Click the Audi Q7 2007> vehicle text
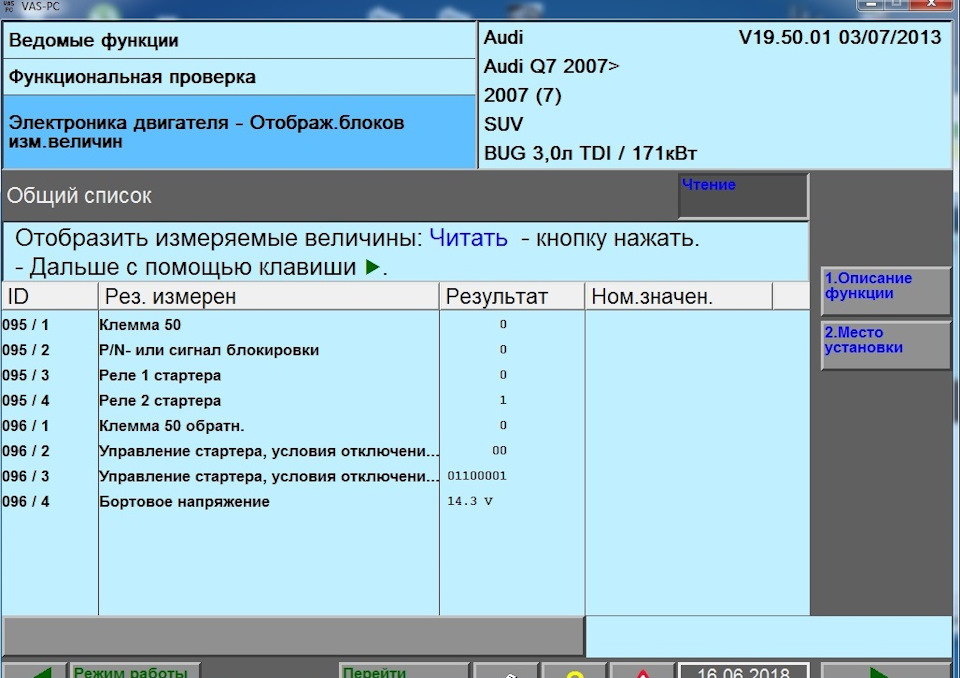Viewport: 960px width, 678px height. (x=552, y=66)
